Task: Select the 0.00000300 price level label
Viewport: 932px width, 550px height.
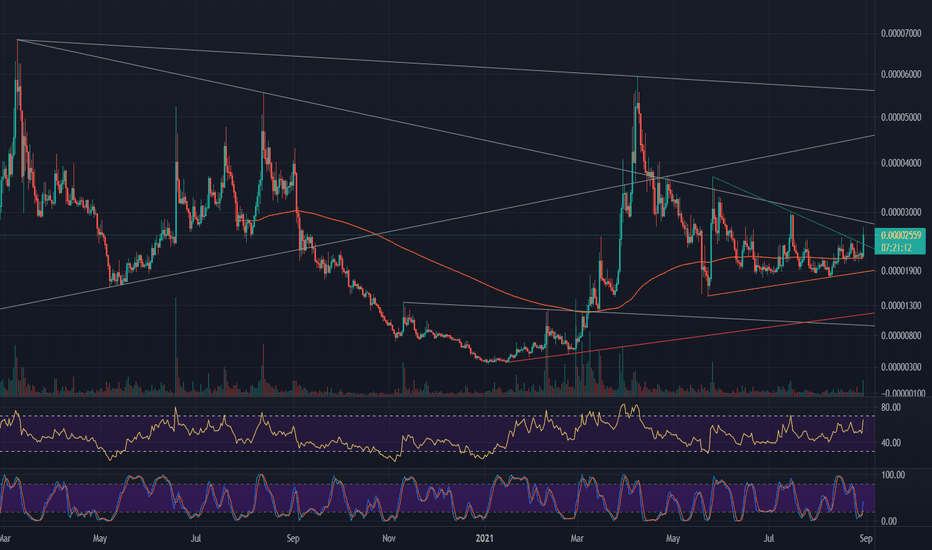Action: point(901,367)
